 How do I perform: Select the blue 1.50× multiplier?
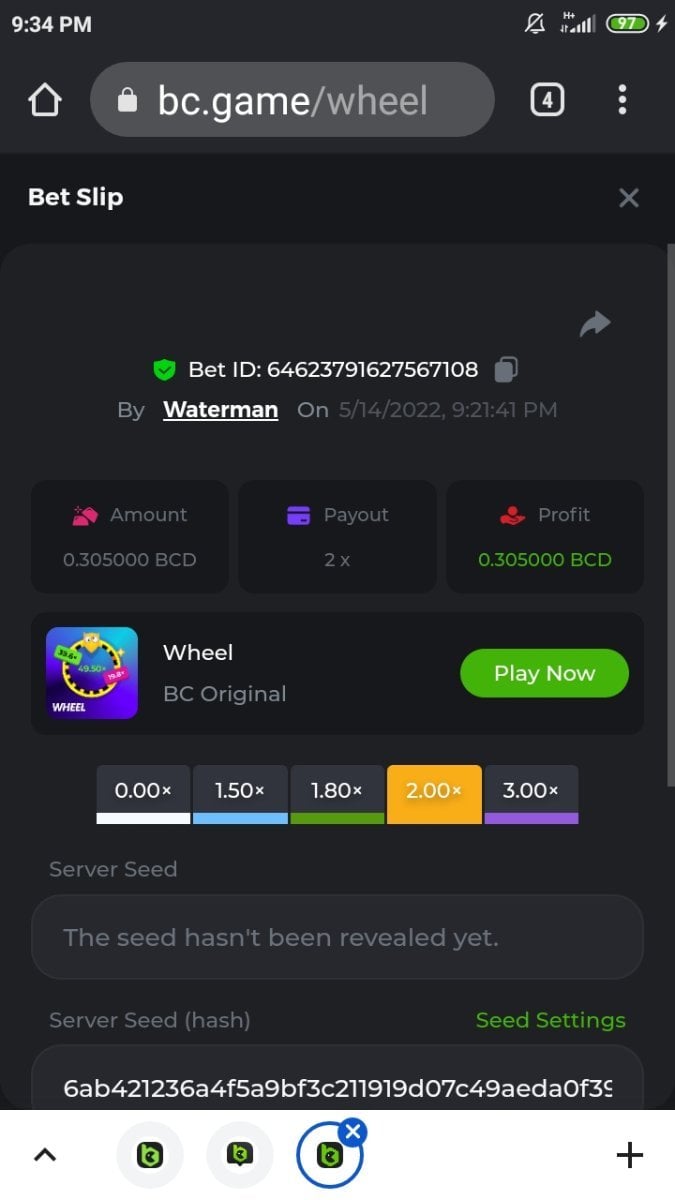point(240,794)
